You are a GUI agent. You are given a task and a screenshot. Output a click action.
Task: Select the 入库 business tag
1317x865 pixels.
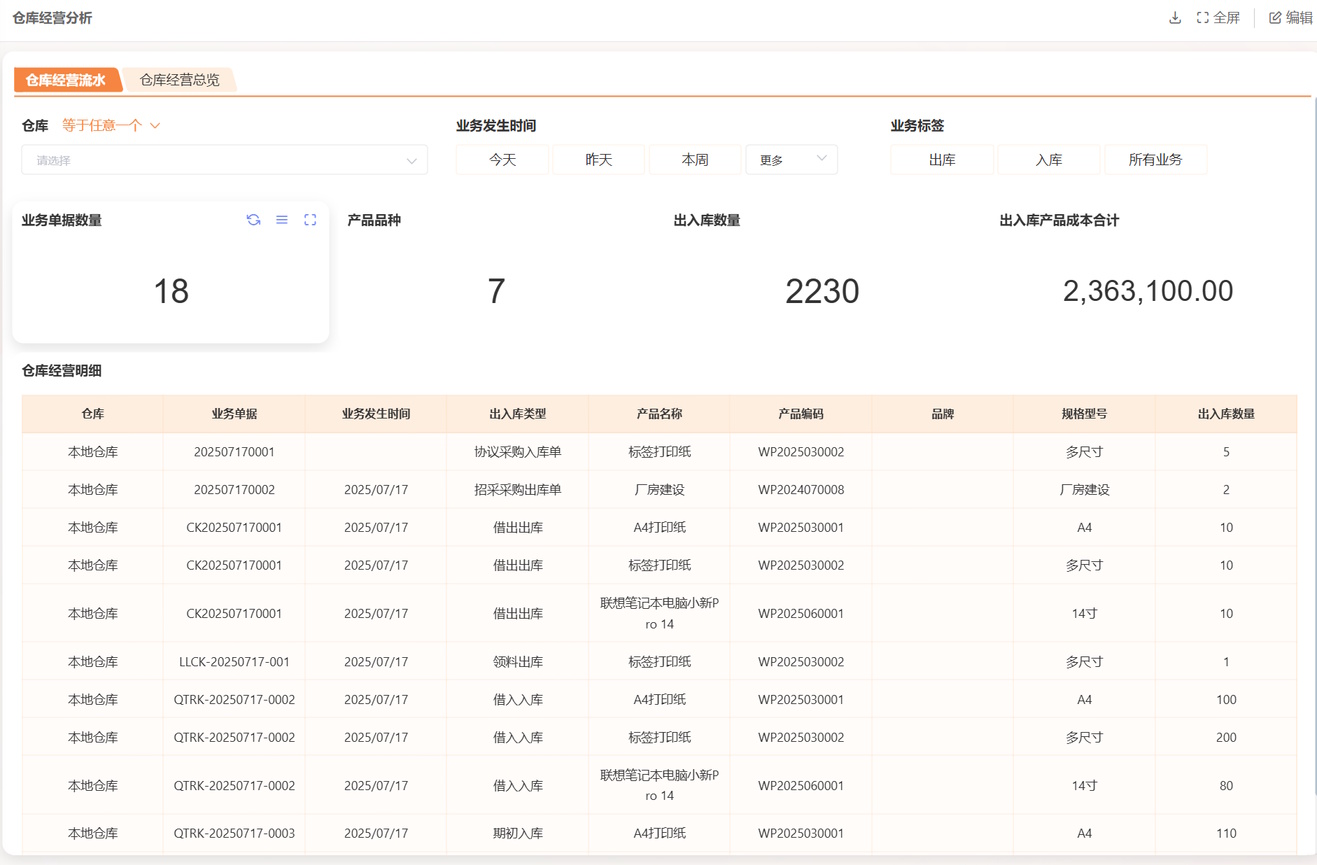coord(1048,160)
